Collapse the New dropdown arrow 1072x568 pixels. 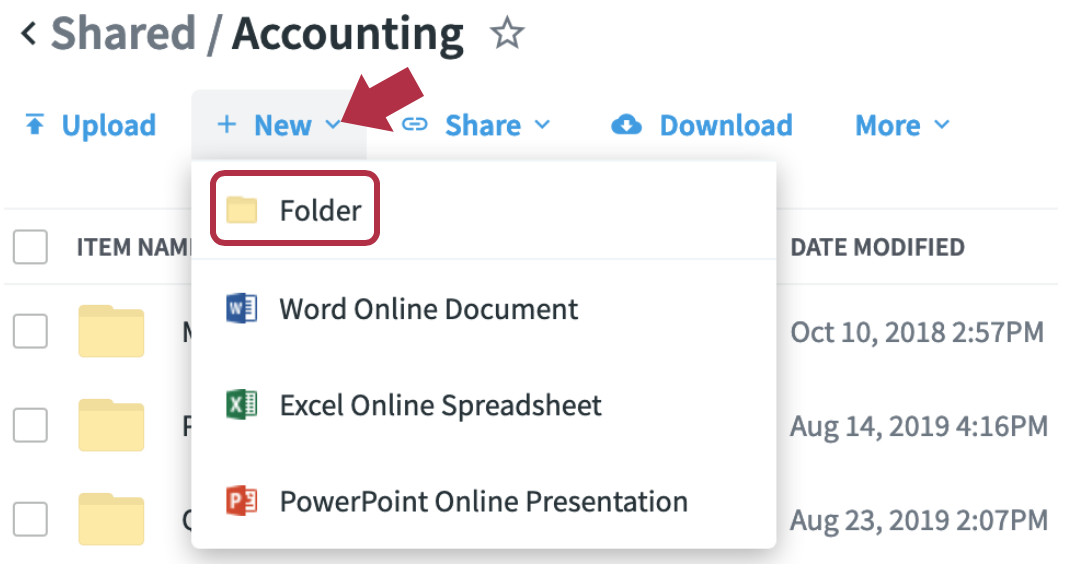(333, 124)
